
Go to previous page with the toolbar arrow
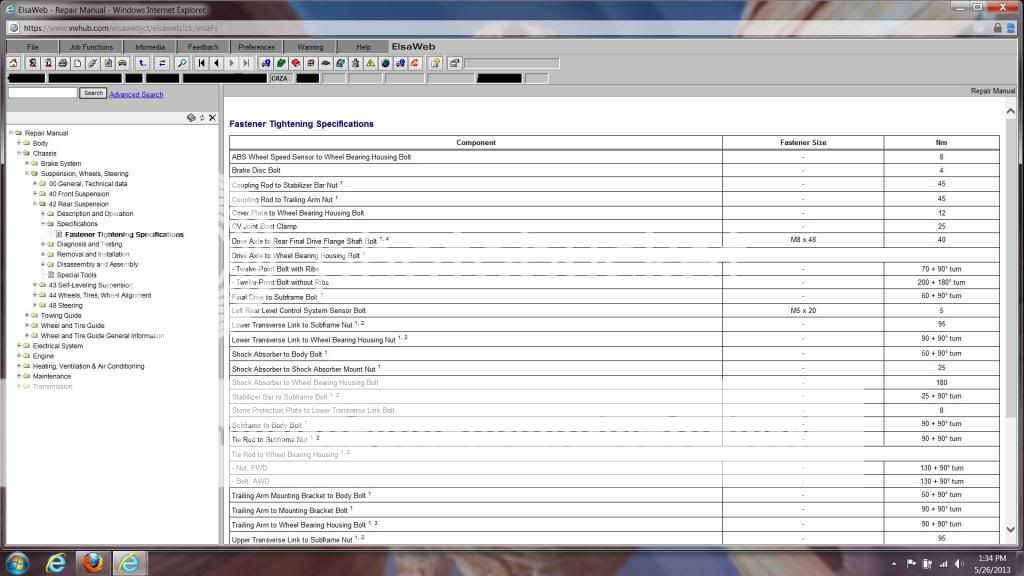216,63
